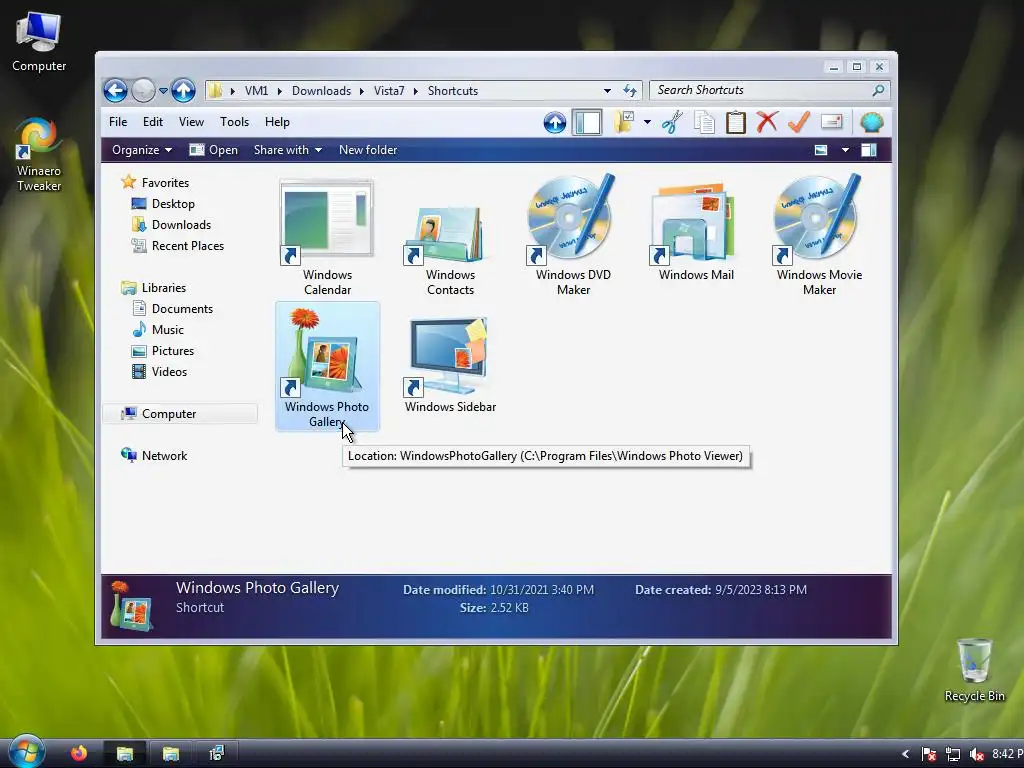This screenshot has width=1024, height=768.
Task: Open the Windows Start orb
Action: tap(25, 752)
